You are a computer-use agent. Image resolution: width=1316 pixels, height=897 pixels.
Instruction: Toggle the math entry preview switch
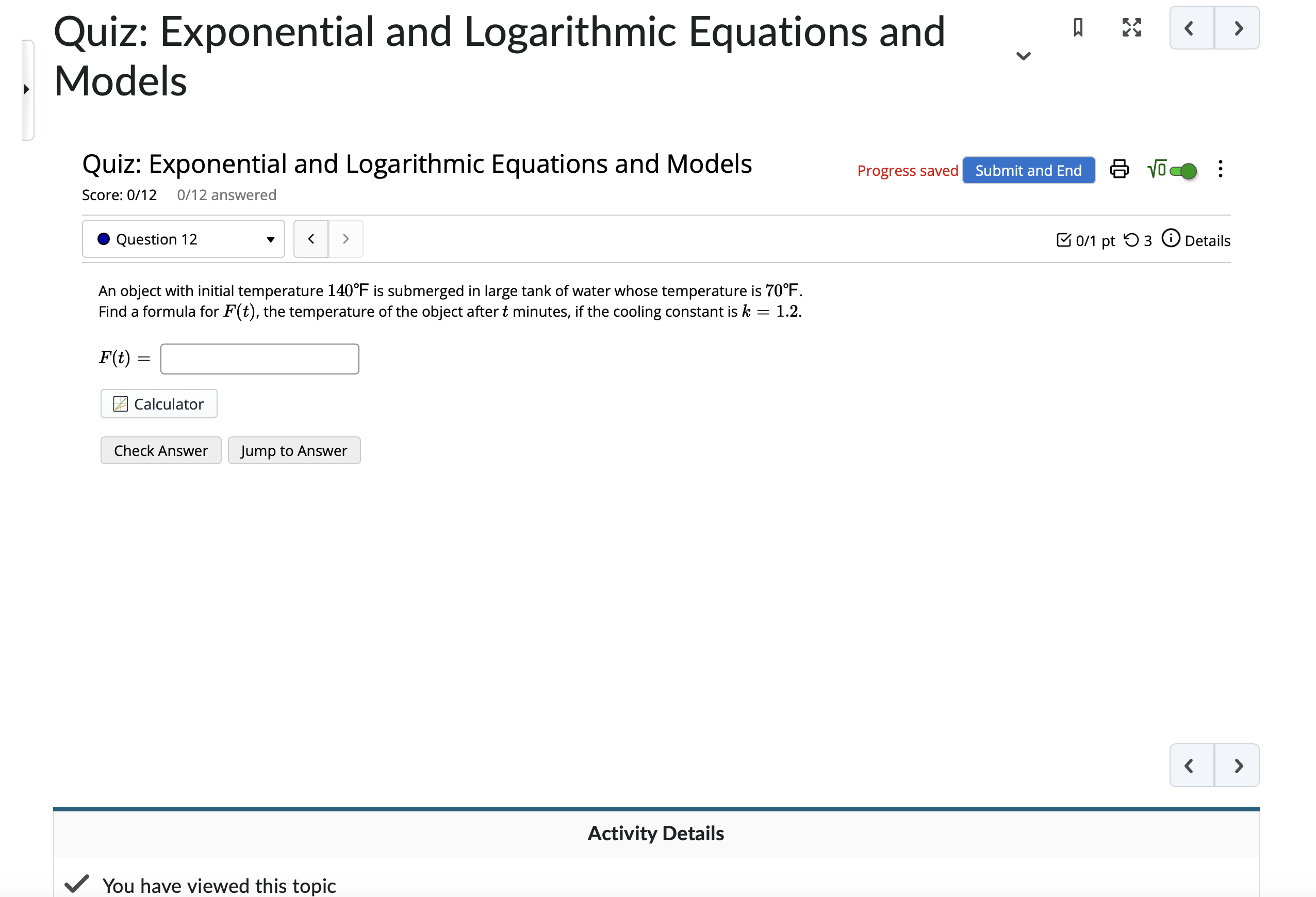coord(1182,170)
